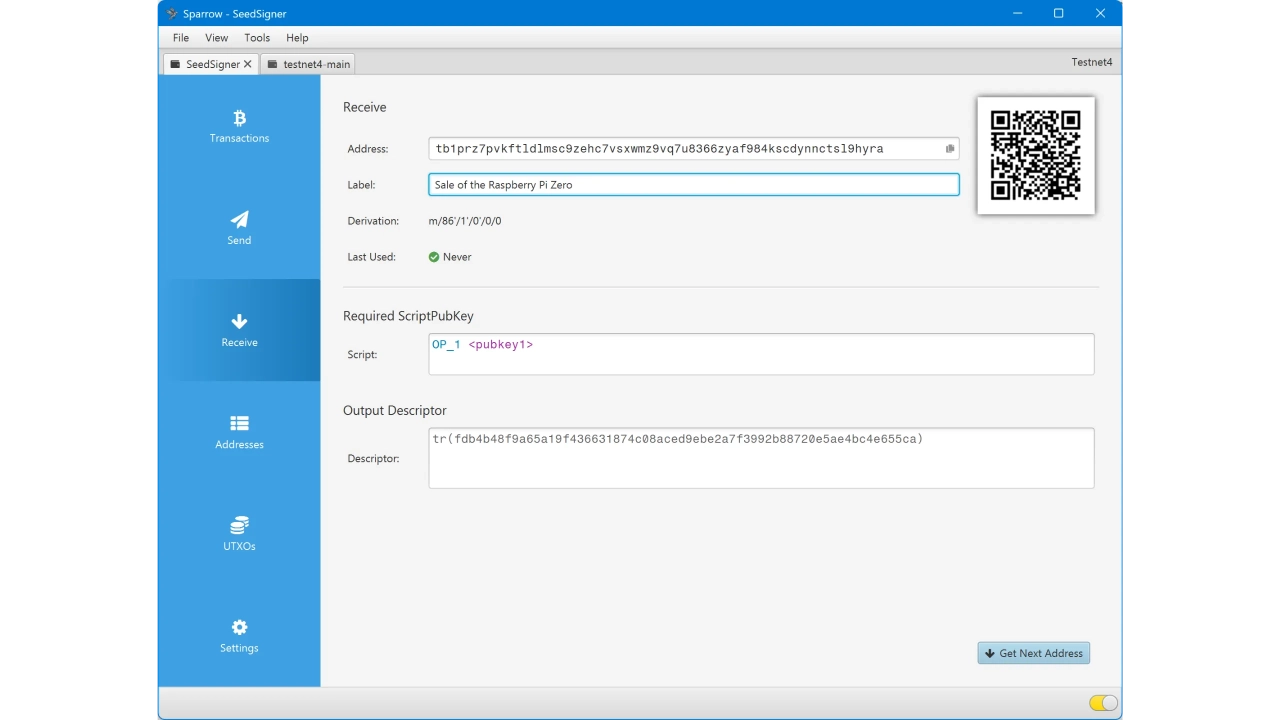Click the Output Descriptor text box

760,458
